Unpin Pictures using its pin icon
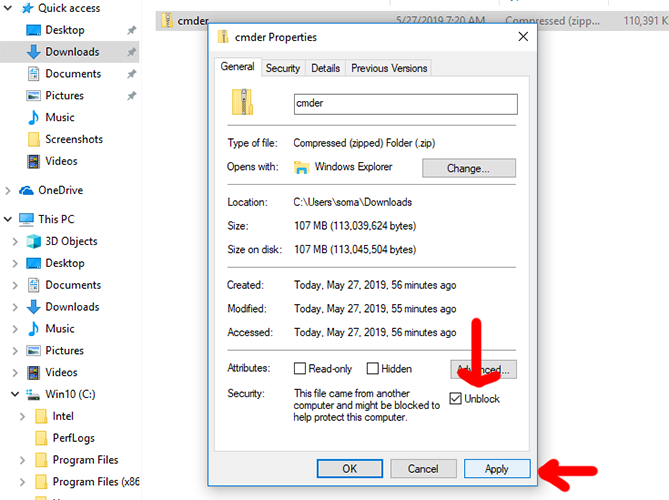 [x=131, y=96]
